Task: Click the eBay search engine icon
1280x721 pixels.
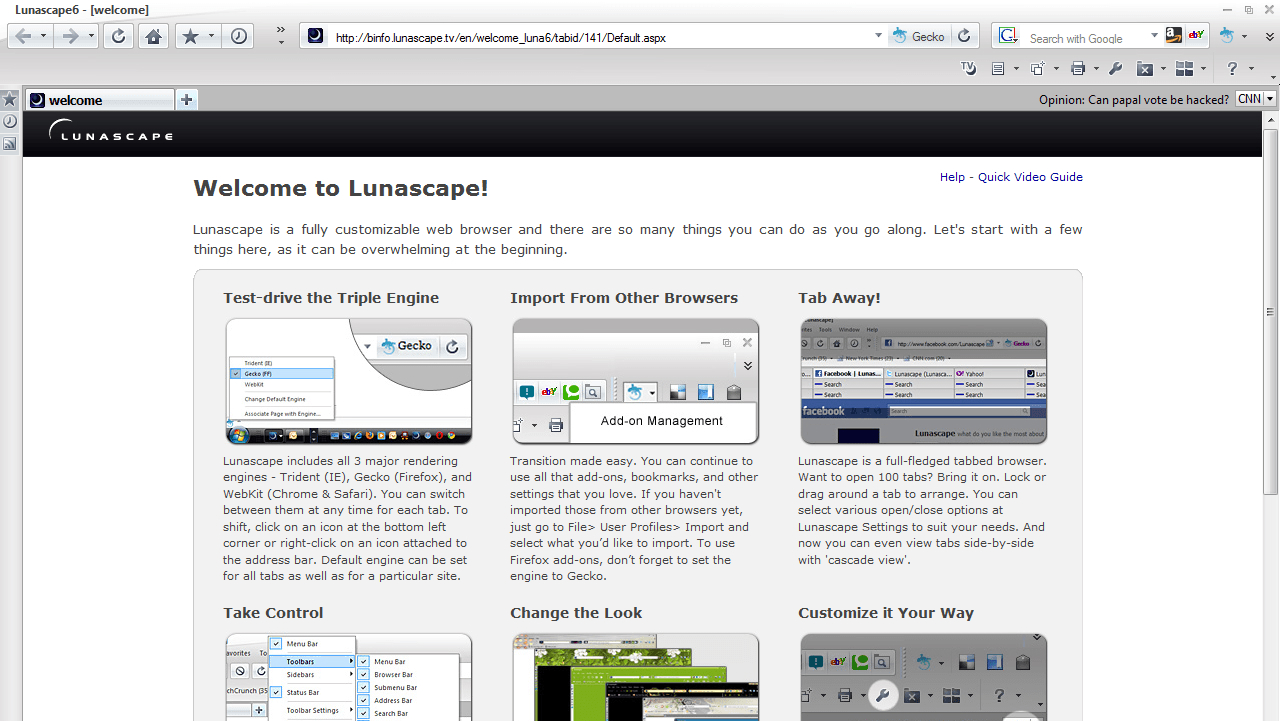Action: (1196, 36)
